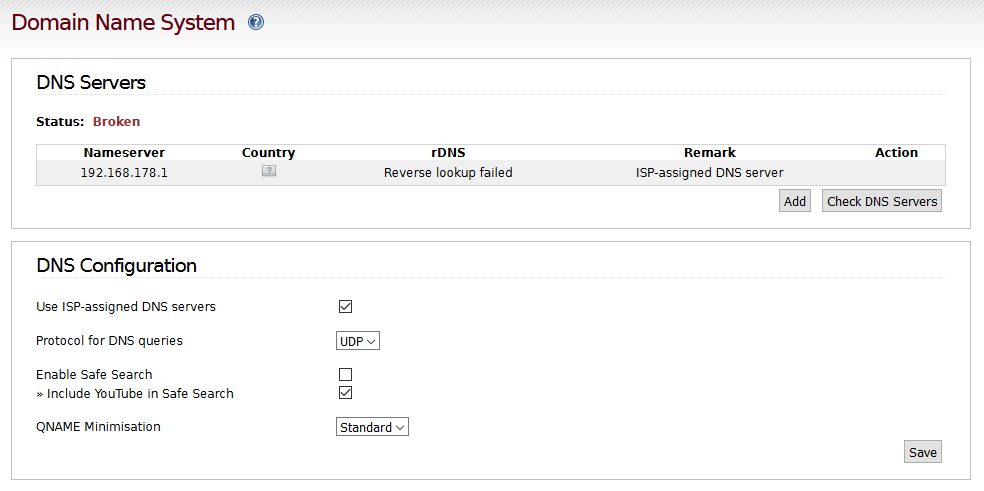Image resolution: width=984 pixels, height=491 pixels.
Task: Save the DNS configuration
Action: 922,452
